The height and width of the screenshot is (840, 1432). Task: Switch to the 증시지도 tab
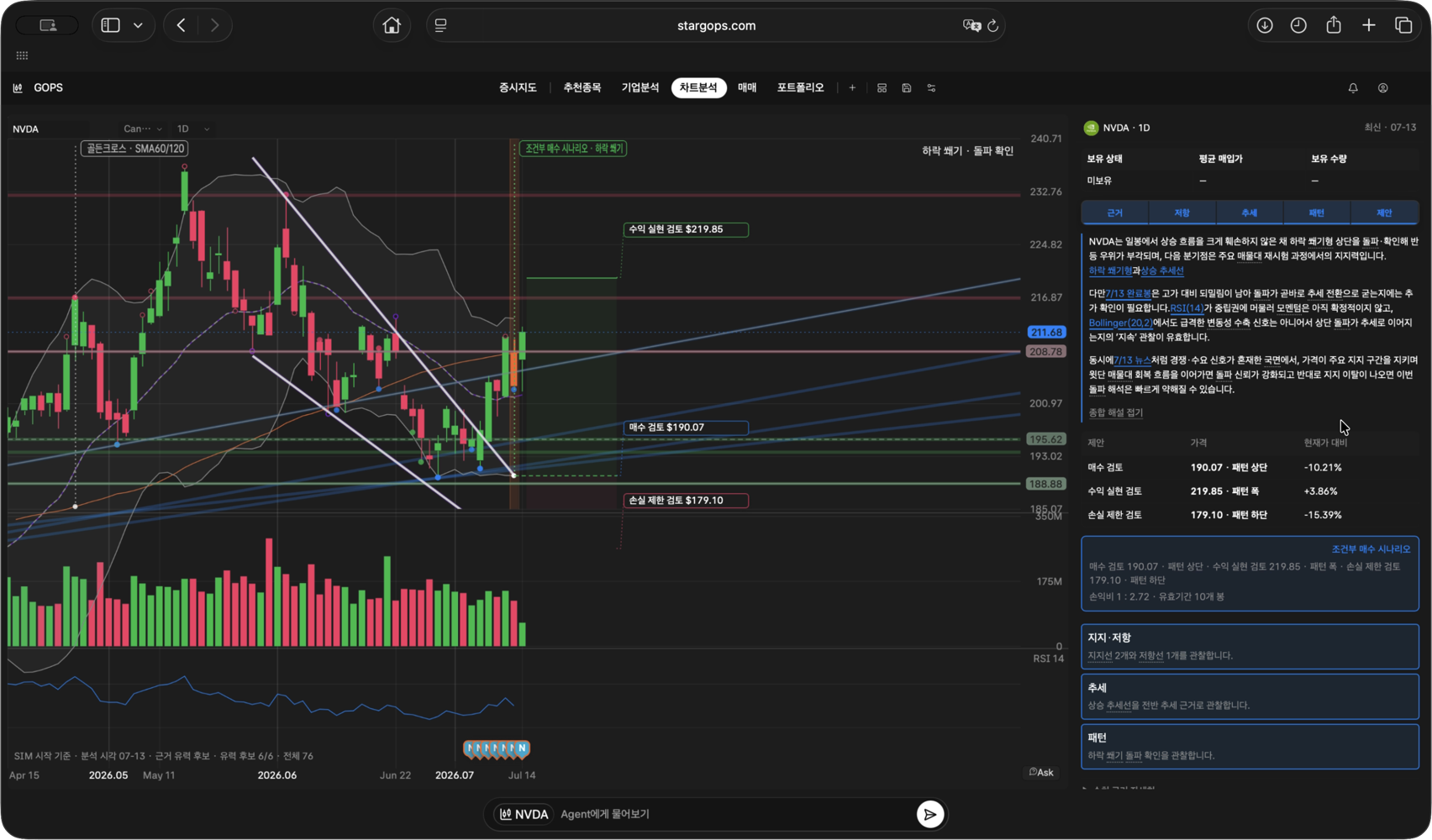click(518, 87)
